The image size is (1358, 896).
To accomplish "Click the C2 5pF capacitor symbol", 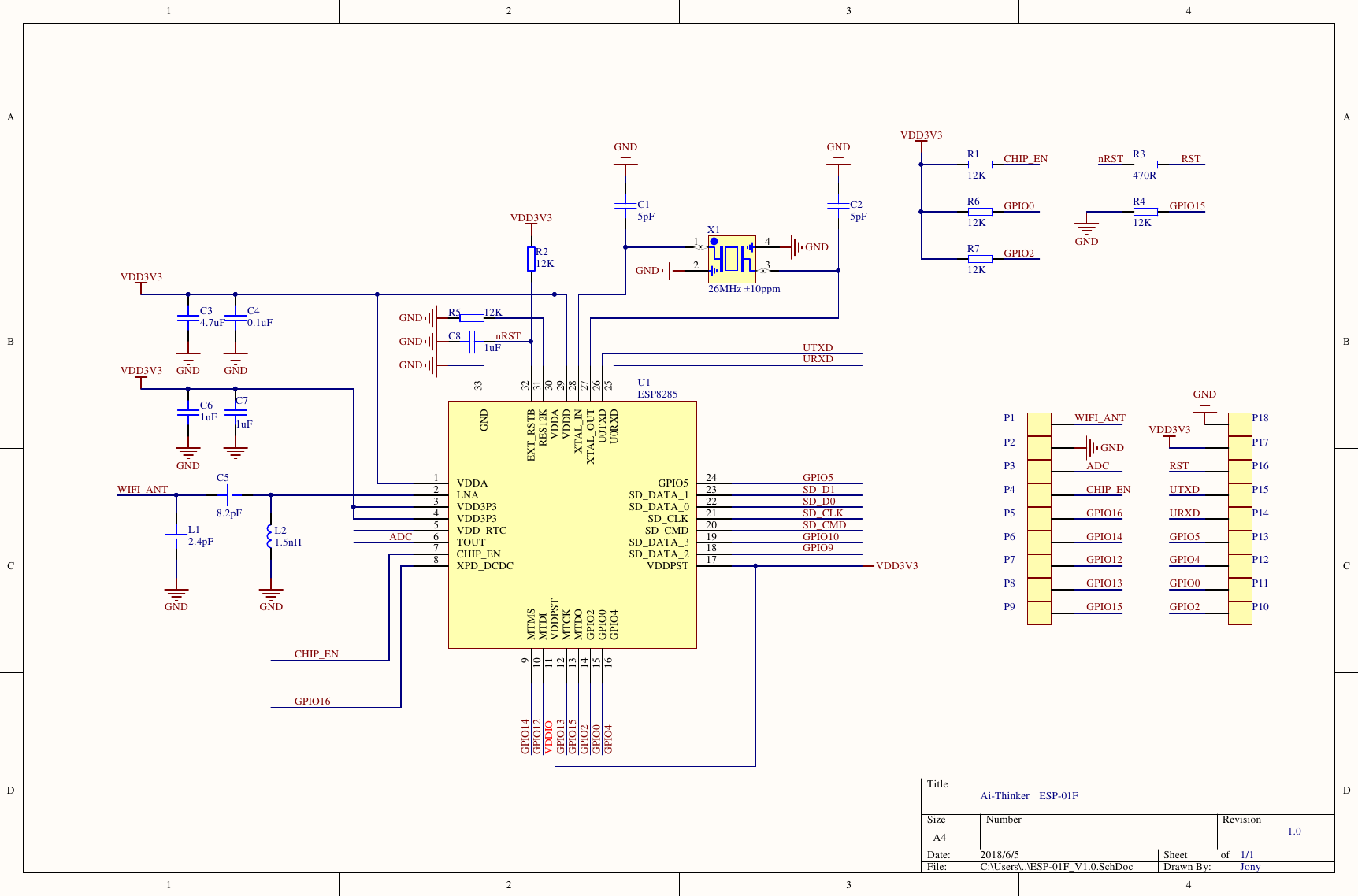I will tap(838, 205).
